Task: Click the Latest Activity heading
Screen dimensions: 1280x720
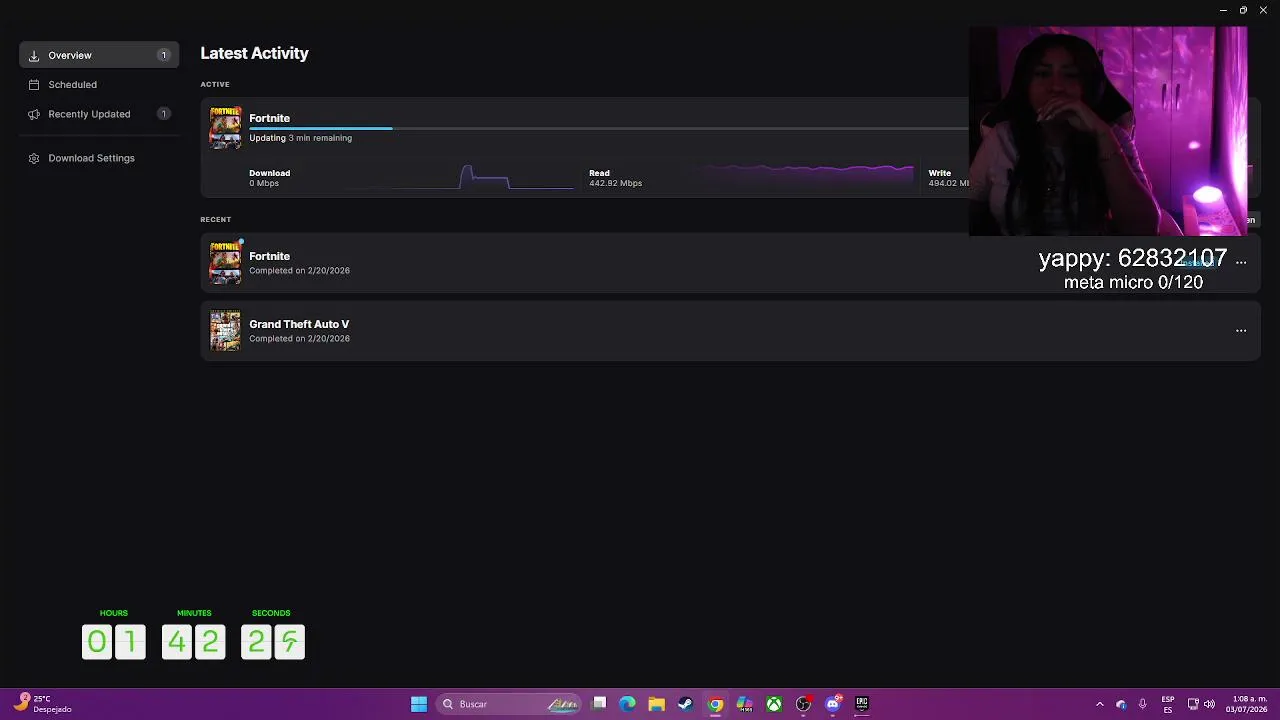Action: coord(254,53)
